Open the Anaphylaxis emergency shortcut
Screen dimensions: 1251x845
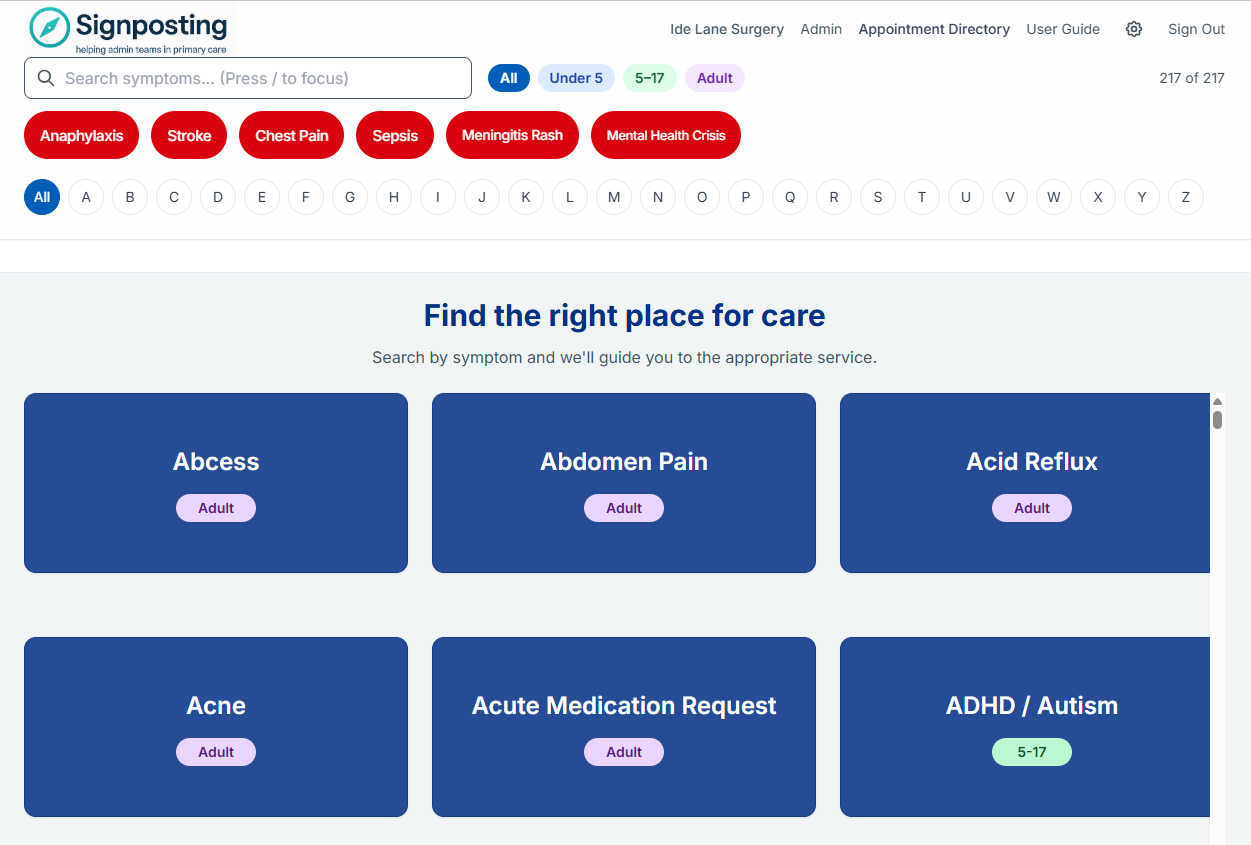pyautogui.click(x=81, y=134)
